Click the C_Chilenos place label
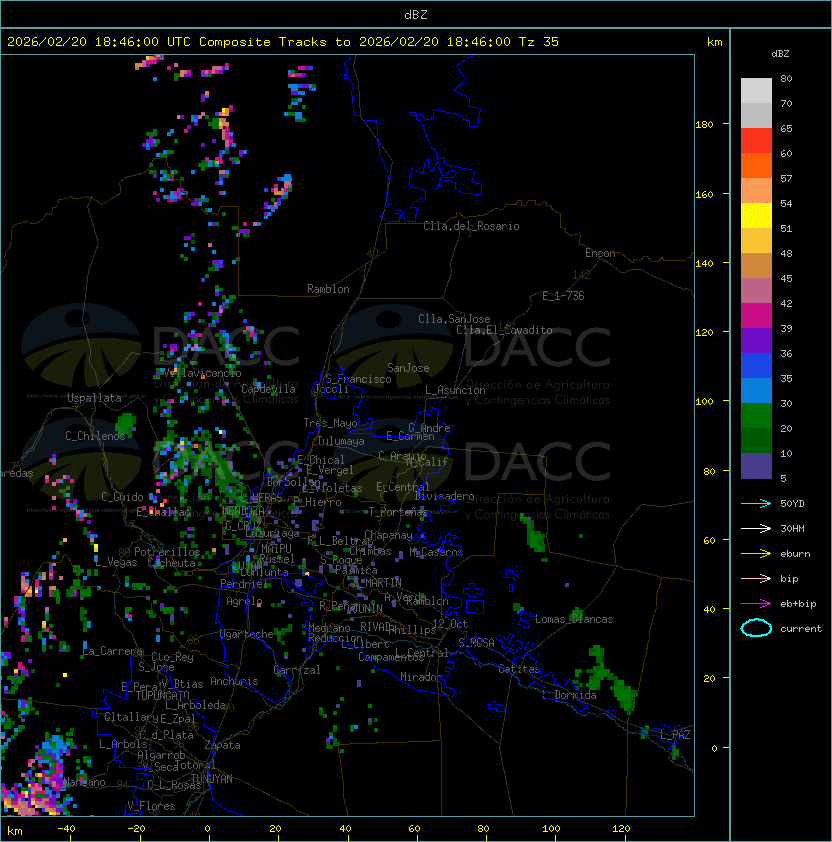This screenshot has height=842, width=832. [x=95, y=436]
